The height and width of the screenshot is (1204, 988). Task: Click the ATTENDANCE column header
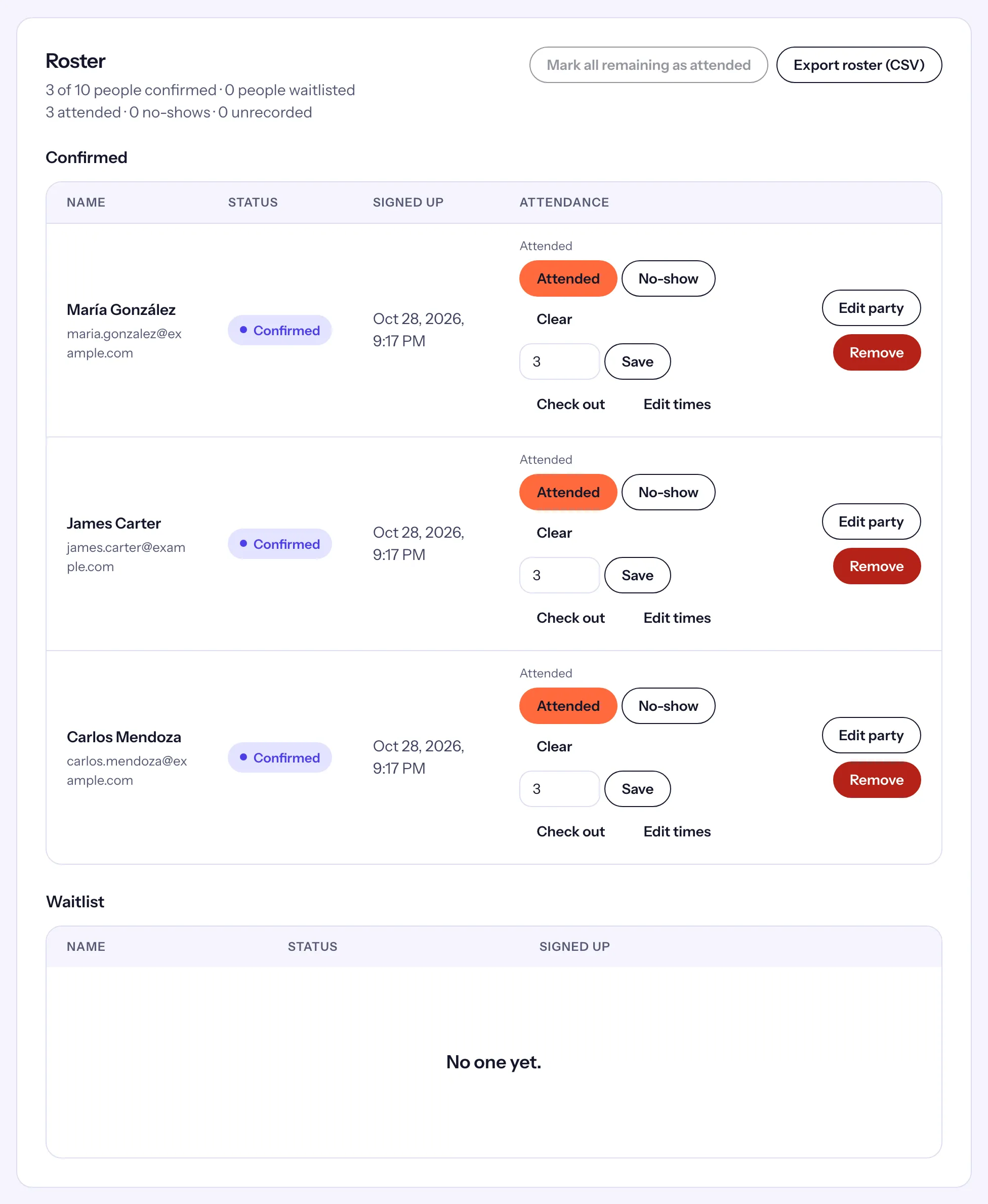point(564,202)
